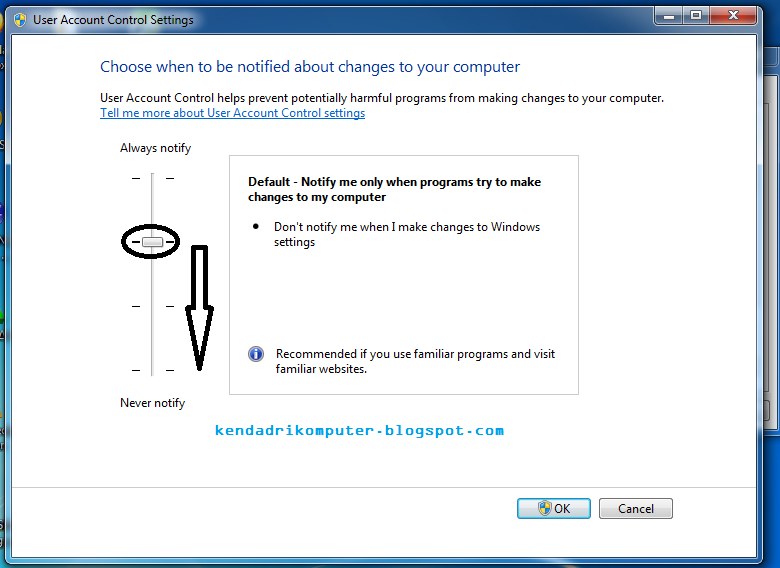Image resolution: width=780 pixels, height=568 pixels.
Task: Click the Choose when to be notified heading
Action: [x=310, y=67]
